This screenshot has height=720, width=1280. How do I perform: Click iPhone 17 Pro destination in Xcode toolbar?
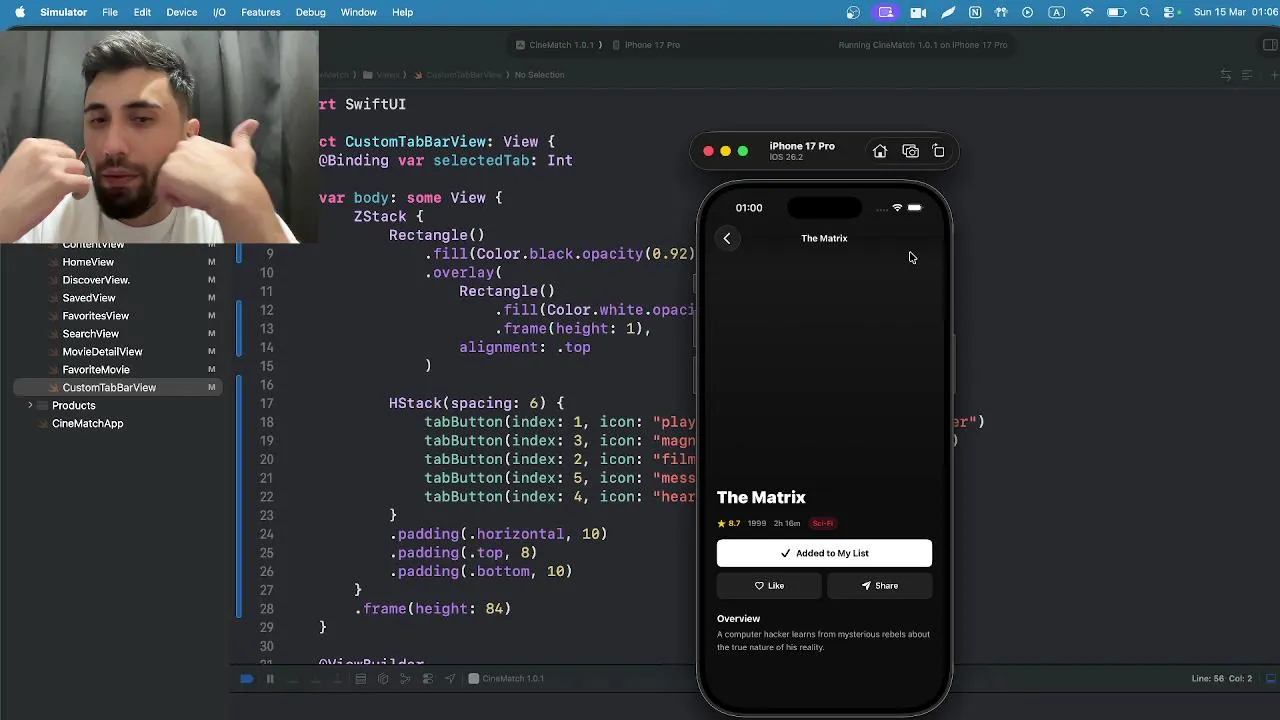(646, 45)
